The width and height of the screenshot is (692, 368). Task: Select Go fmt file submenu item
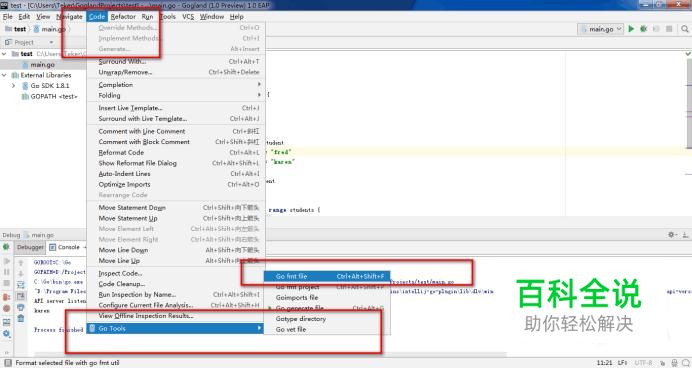[327, 276]
